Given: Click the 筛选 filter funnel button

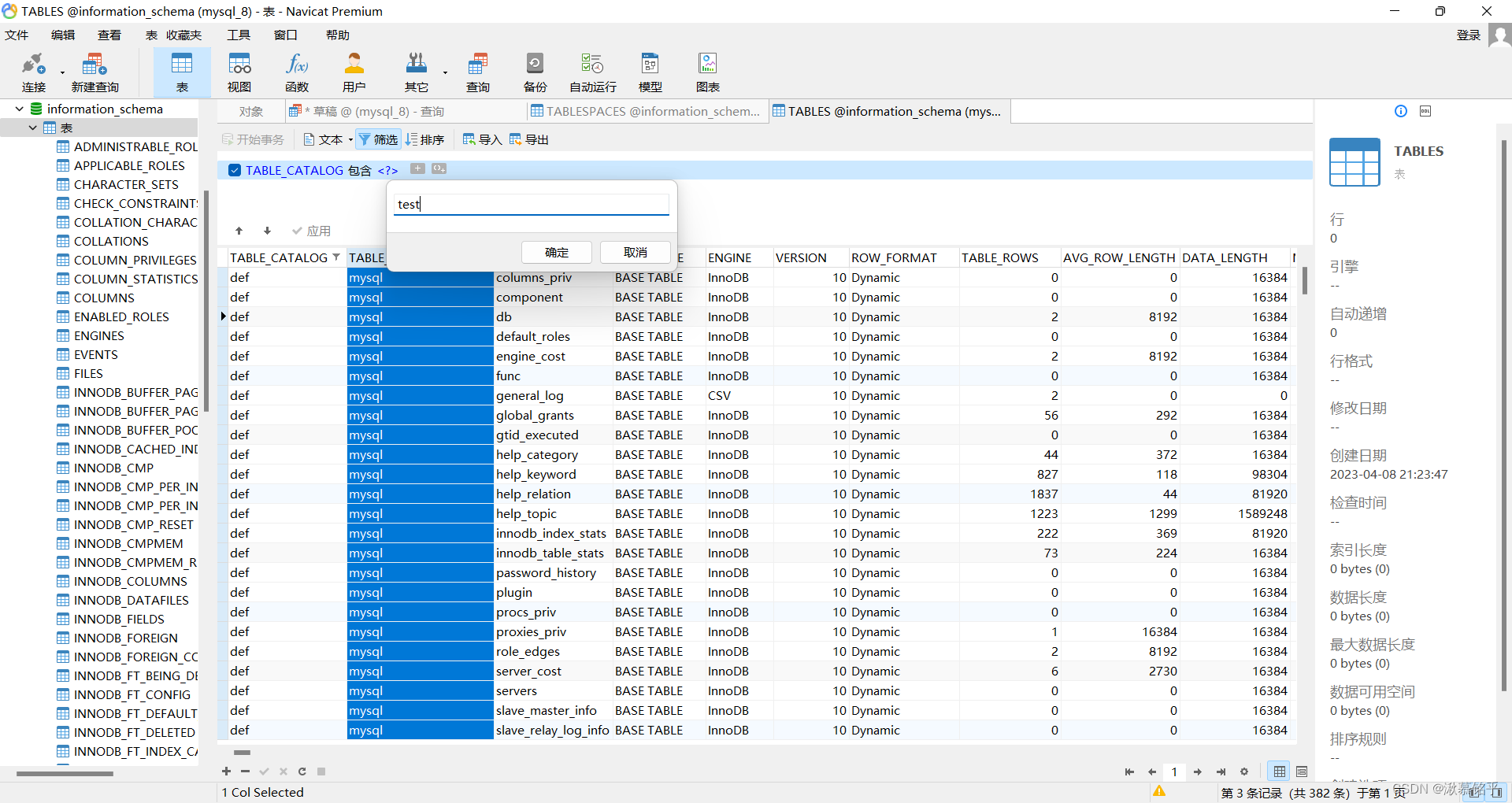Looking at the screenshot, I should (x=378, y=139).
